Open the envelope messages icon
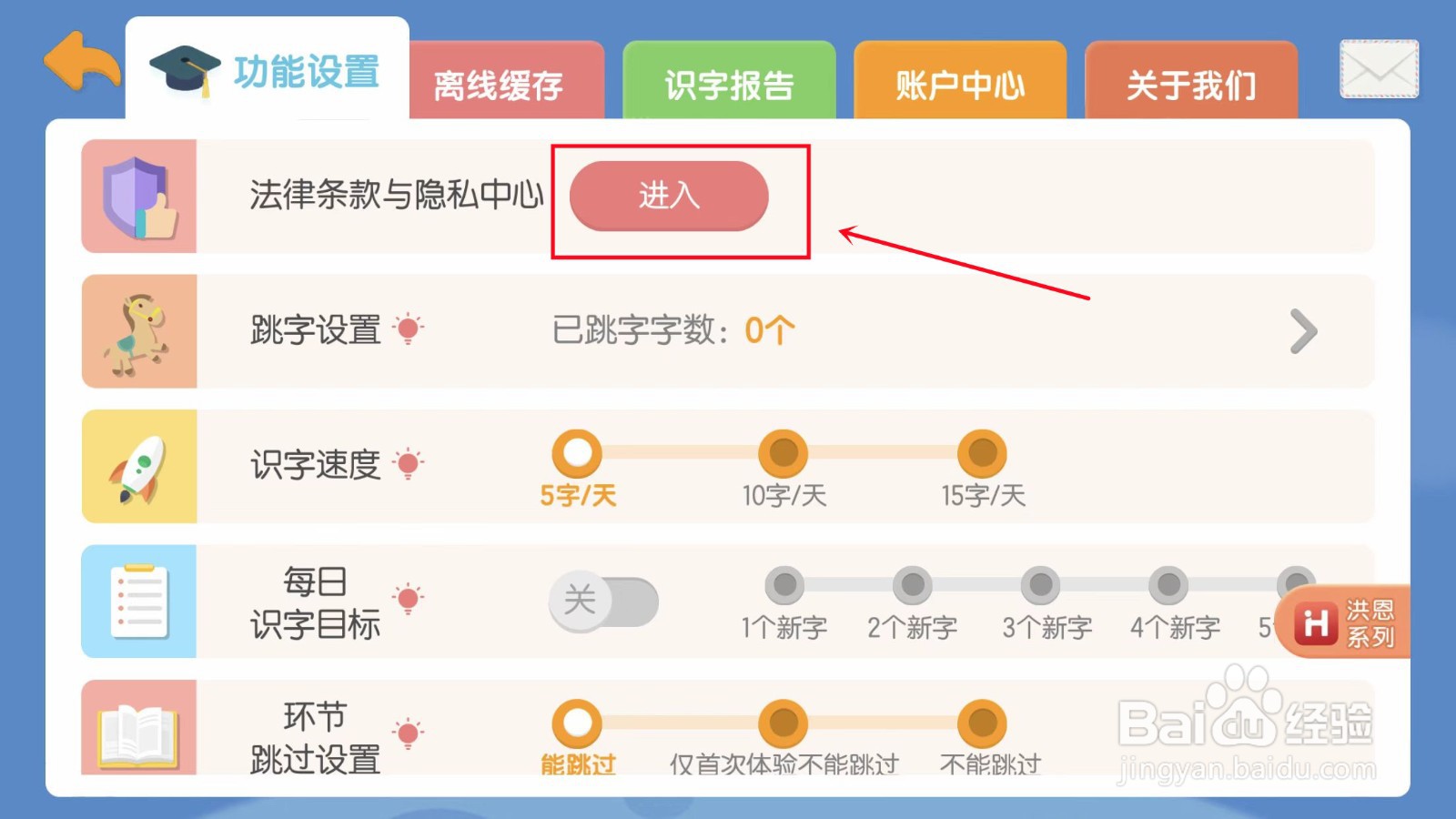1456x819 pixels. (1379, 69)
